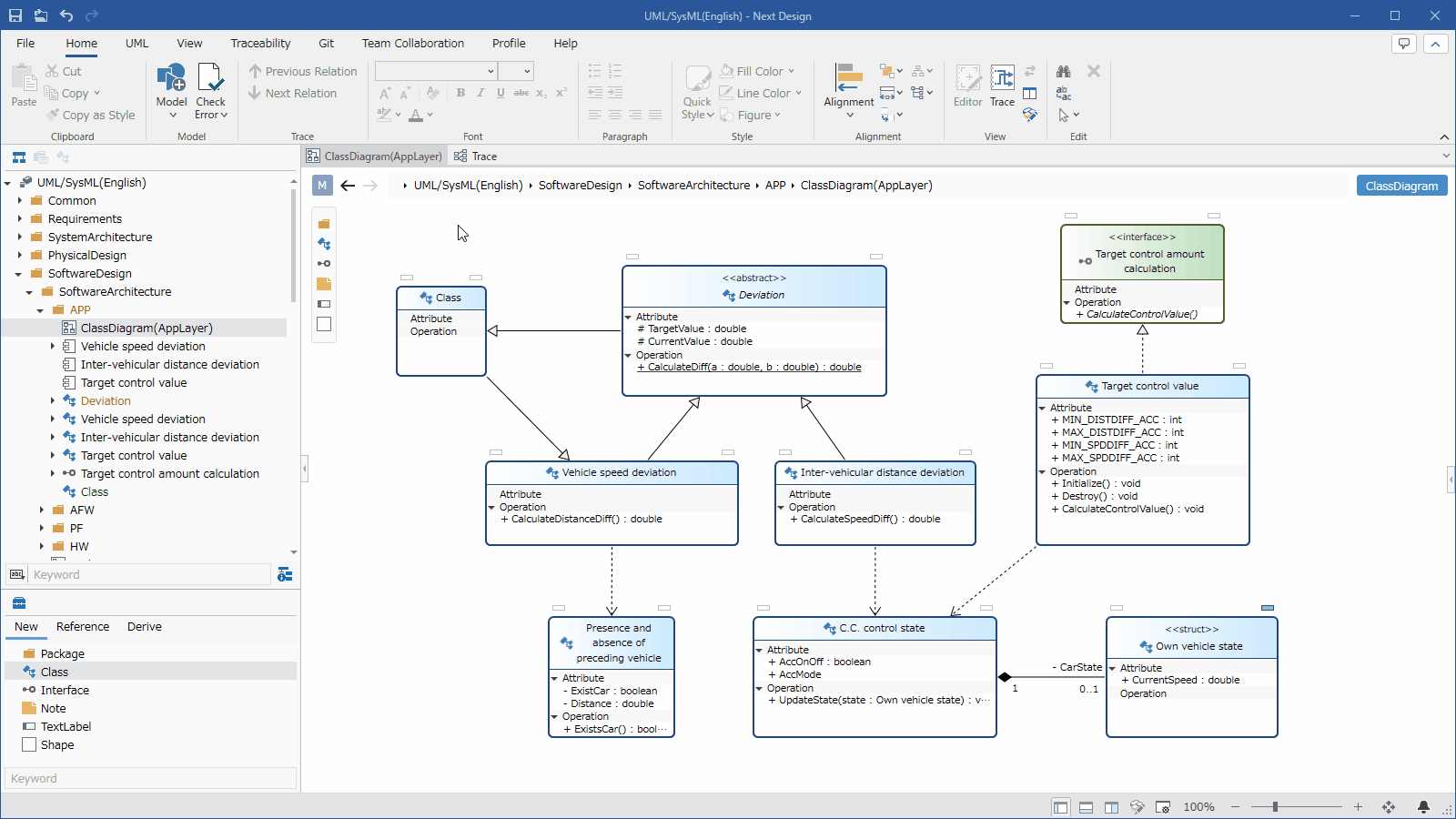Switch to the Trace document tab
Image resolution: width=1456 pixels, height=819 pixels.
point(475,157)
